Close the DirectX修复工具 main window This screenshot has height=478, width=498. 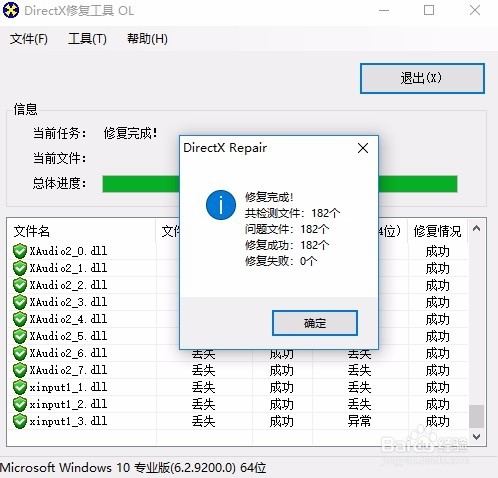[475, 10]
